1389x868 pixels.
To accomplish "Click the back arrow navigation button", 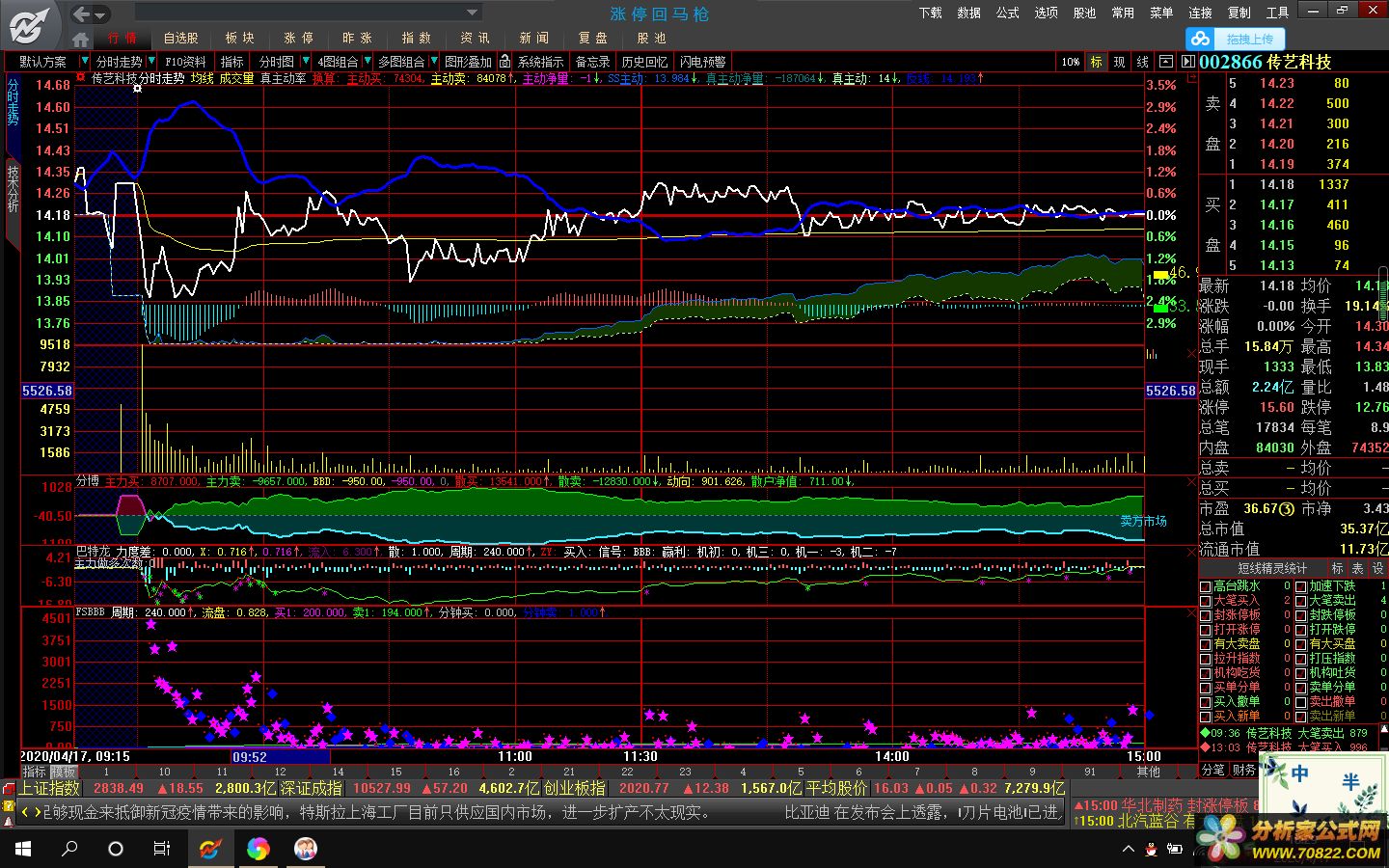I will click(x=81, y=14).
